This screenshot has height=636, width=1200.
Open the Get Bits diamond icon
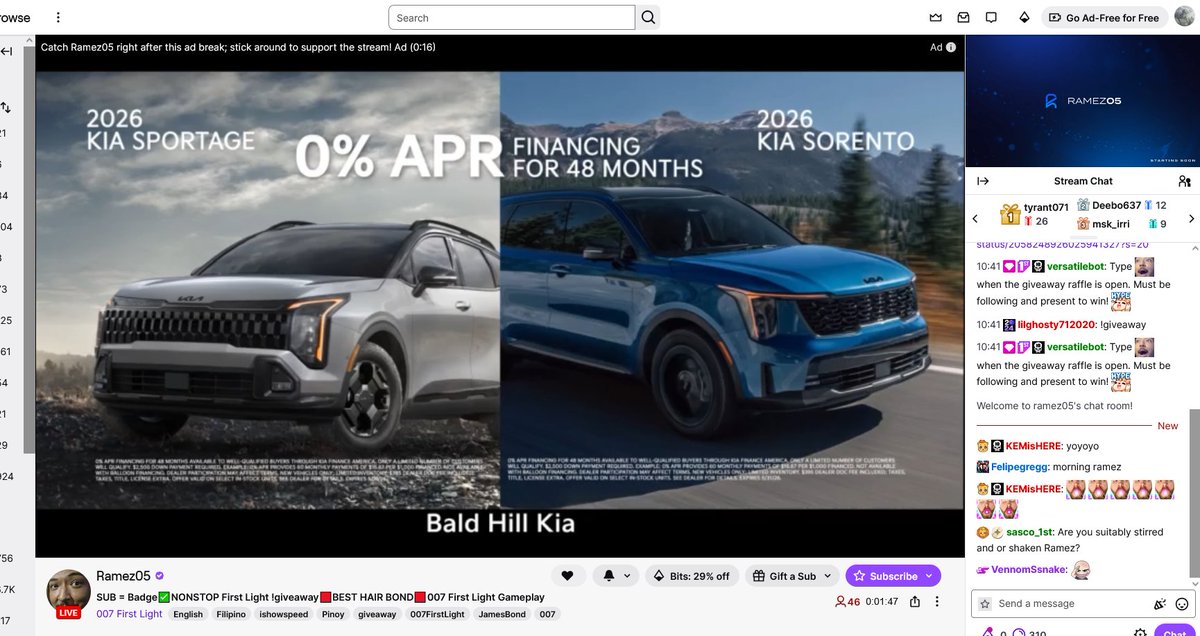tap(1024, 18)
